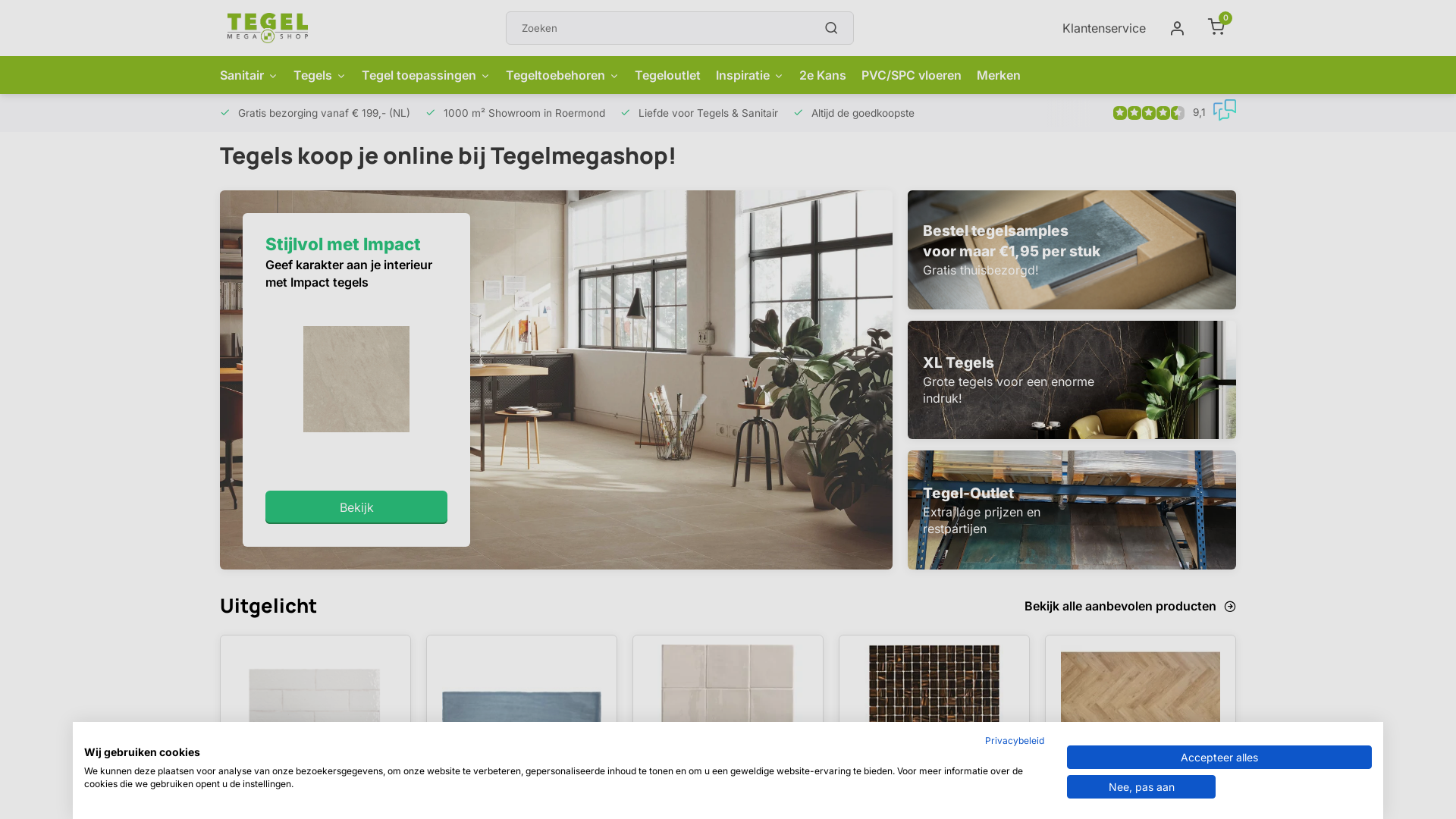Click the Impact tile sample thumbnail
The image size is (1456, 819).
[356, 379]
